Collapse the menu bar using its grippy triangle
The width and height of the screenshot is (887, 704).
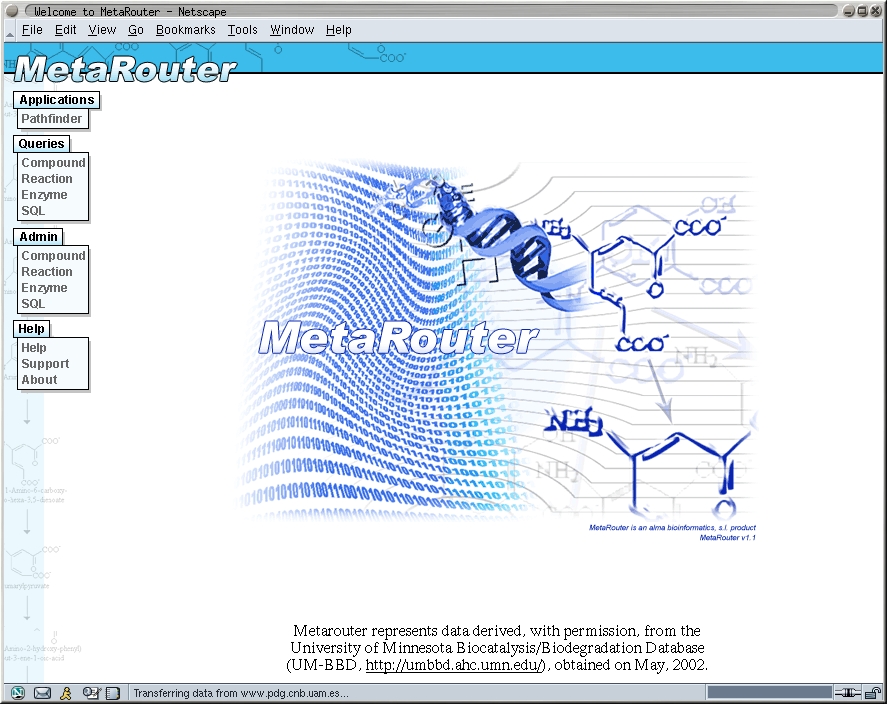click(10, 34)
